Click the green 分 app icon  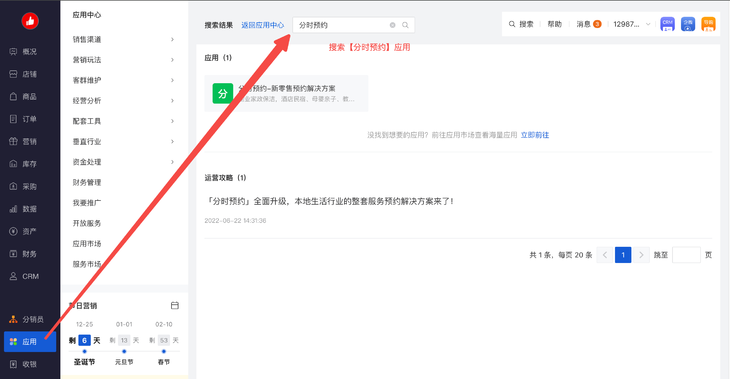(223, 94)
